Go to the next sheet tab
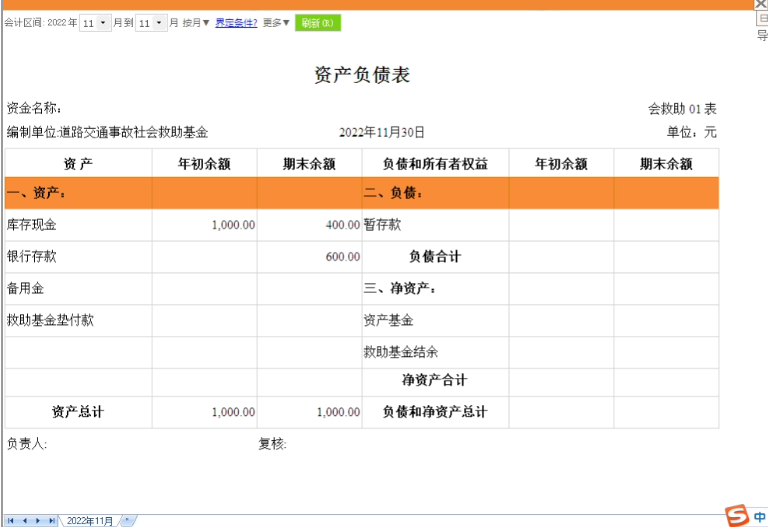Screen dimensions: 768x527 click(x=38, y=521)
